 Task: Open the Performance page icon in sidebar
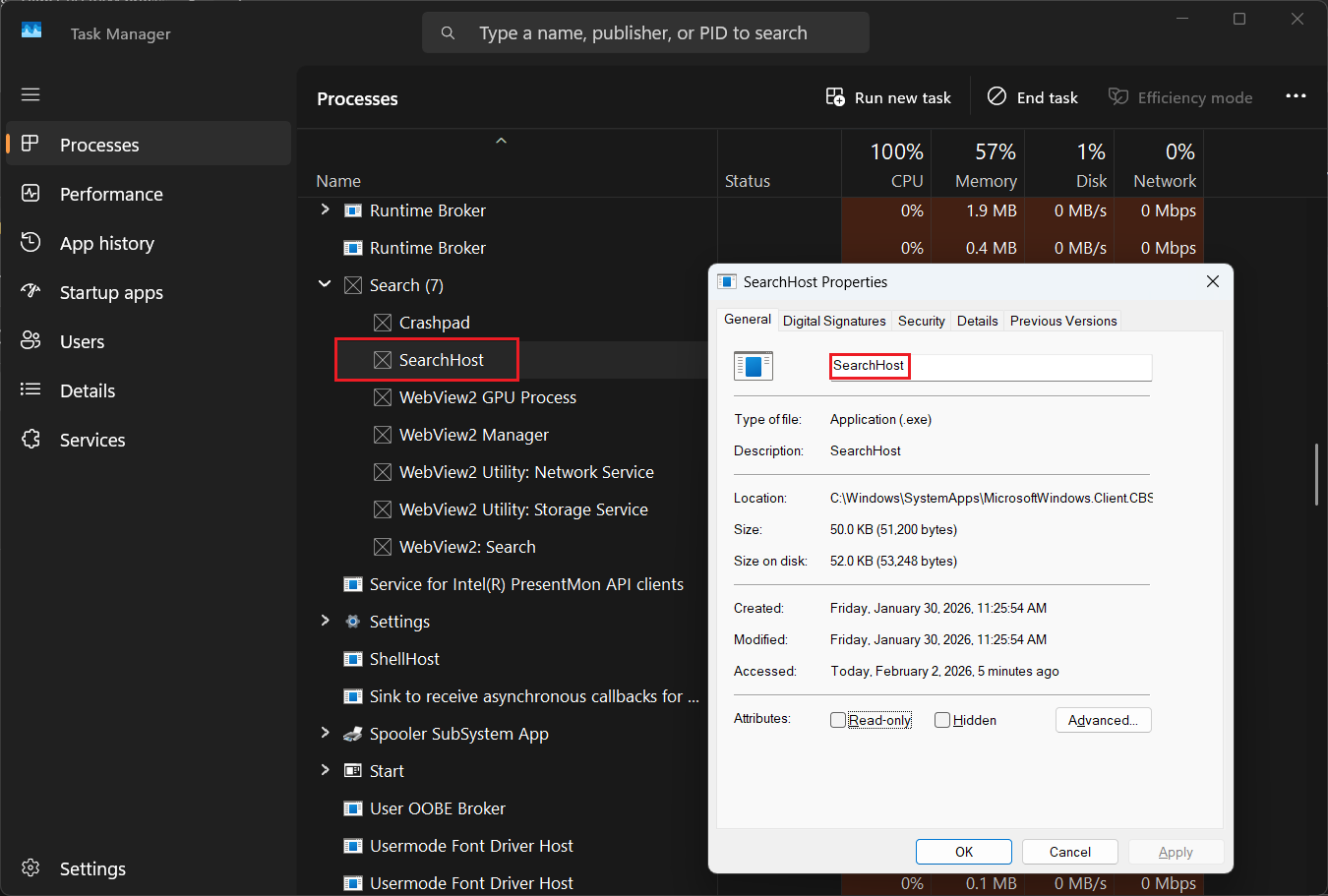tap(30, 194)
